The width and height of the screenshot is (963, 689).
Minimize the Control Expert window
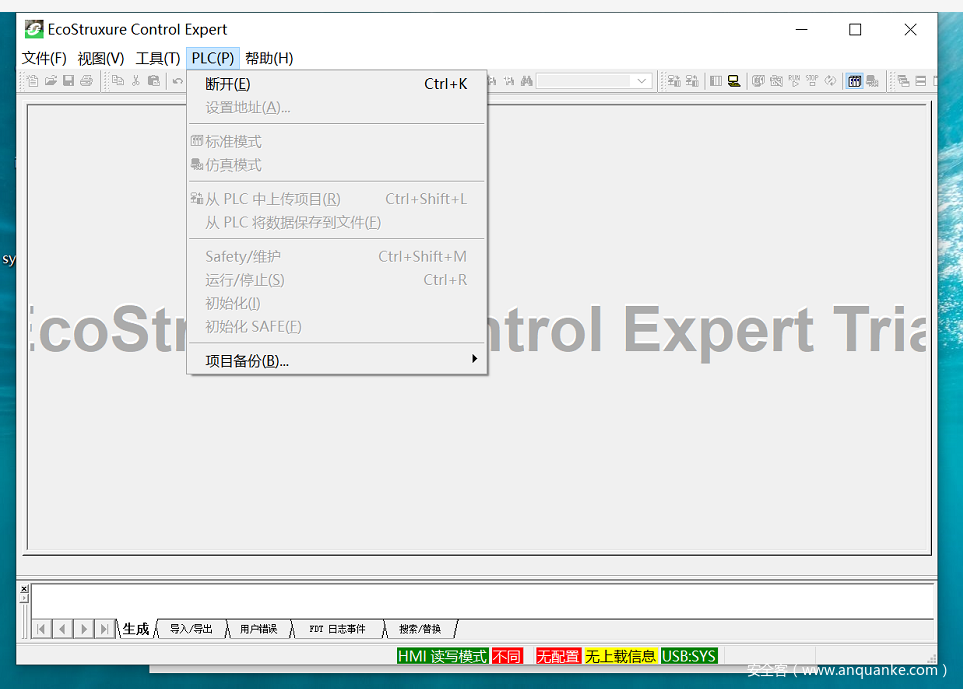[801, 29]
